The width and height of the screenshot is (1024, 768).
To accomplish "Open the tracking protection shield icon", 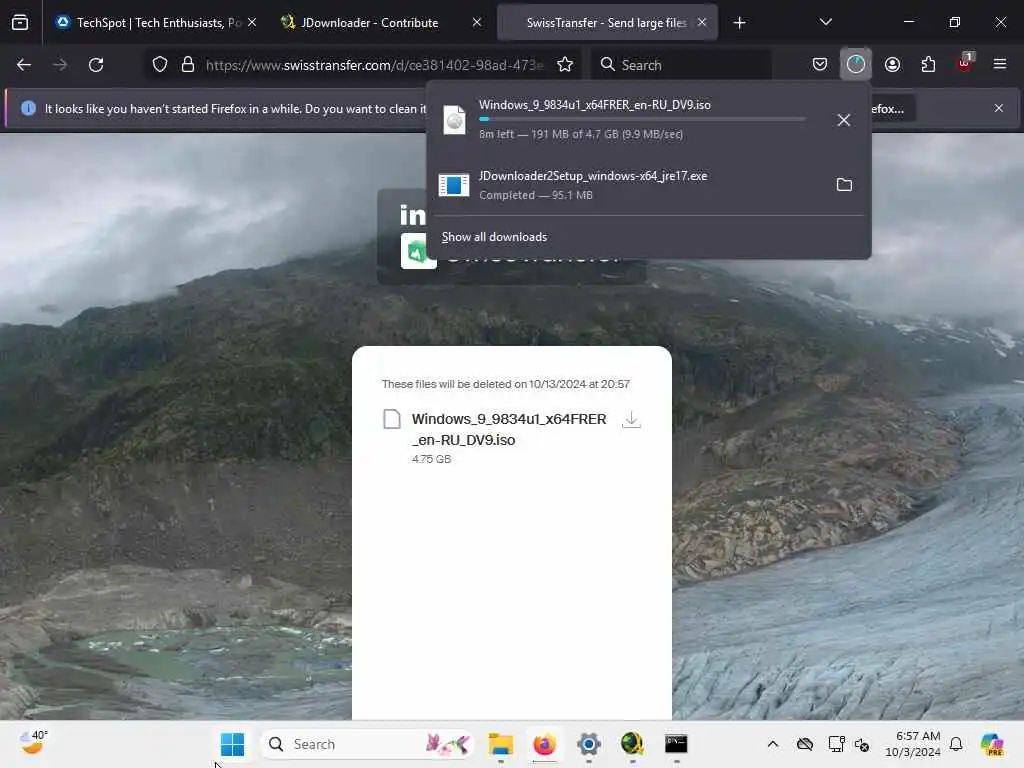I will click(x=160, y=65).
